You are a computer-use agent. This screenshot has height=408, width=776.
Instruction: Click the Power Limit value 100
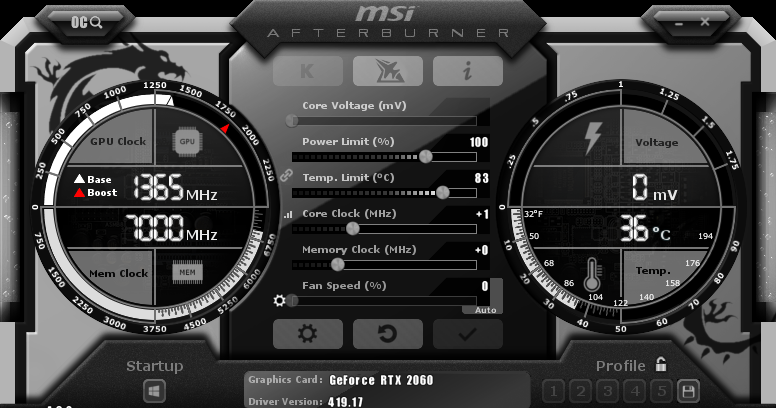pos(479,143)
